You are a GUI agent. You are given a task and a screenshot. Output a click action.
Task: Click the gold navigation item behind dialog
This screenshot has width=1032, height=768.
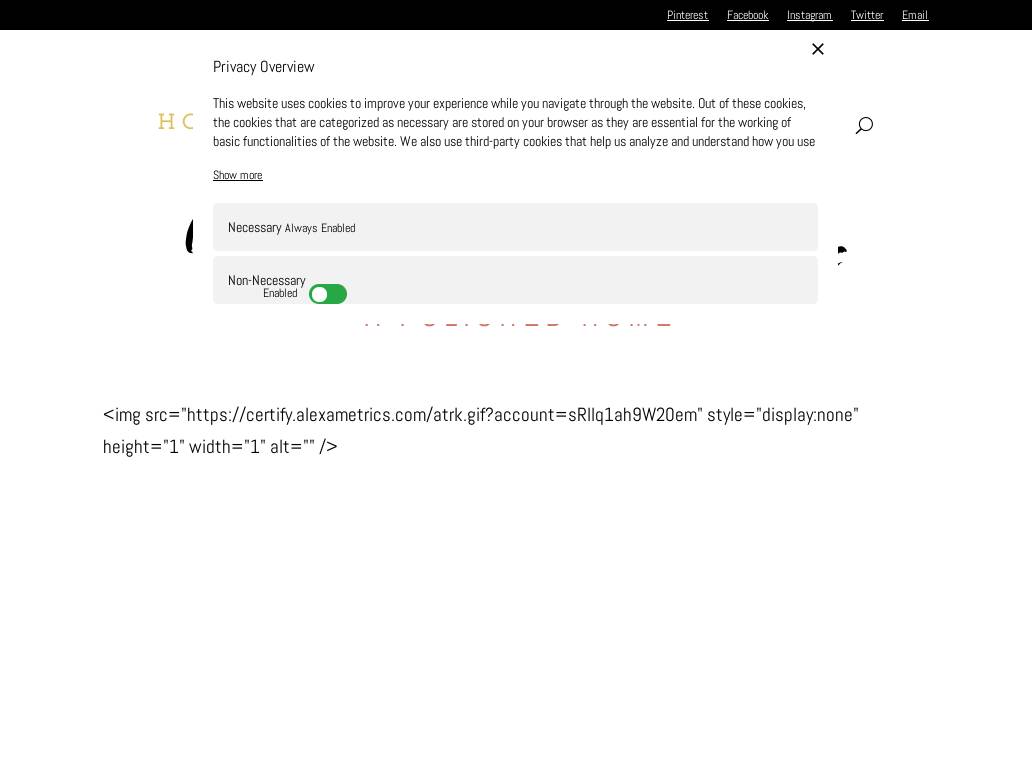[x=177, y=122]
